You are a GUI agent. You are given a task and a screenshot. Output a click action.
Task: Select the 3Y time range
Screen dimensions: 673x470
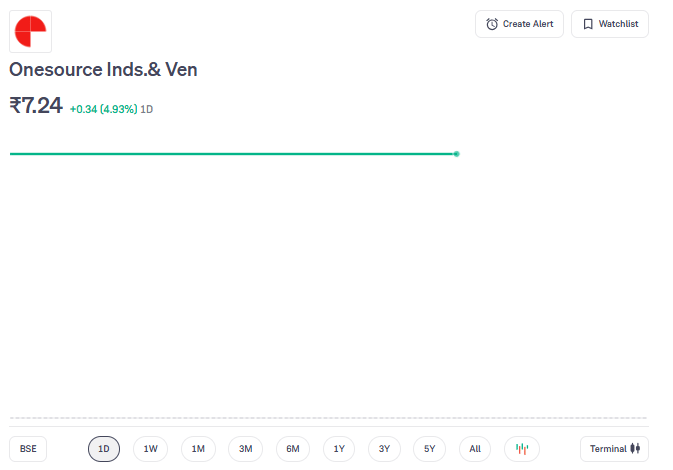point(385,449)
